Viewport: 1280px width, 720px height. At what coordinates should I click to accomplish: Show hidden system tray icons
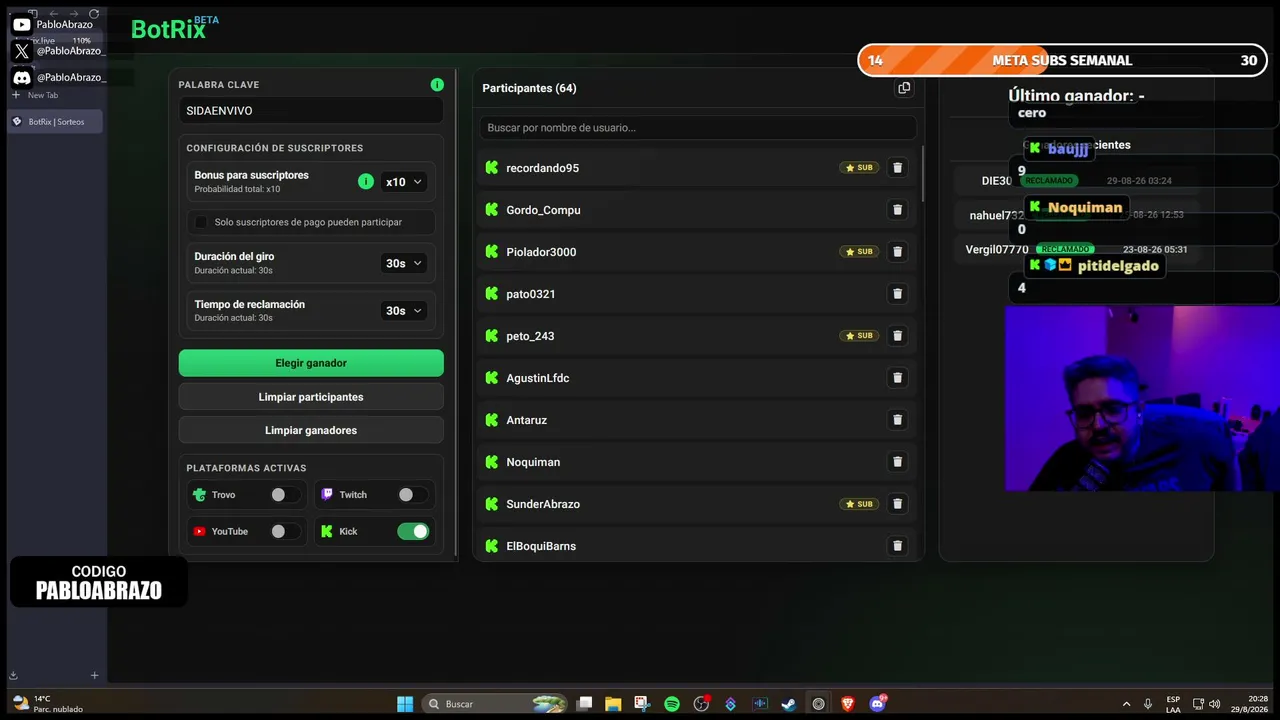click(1126, 704)
